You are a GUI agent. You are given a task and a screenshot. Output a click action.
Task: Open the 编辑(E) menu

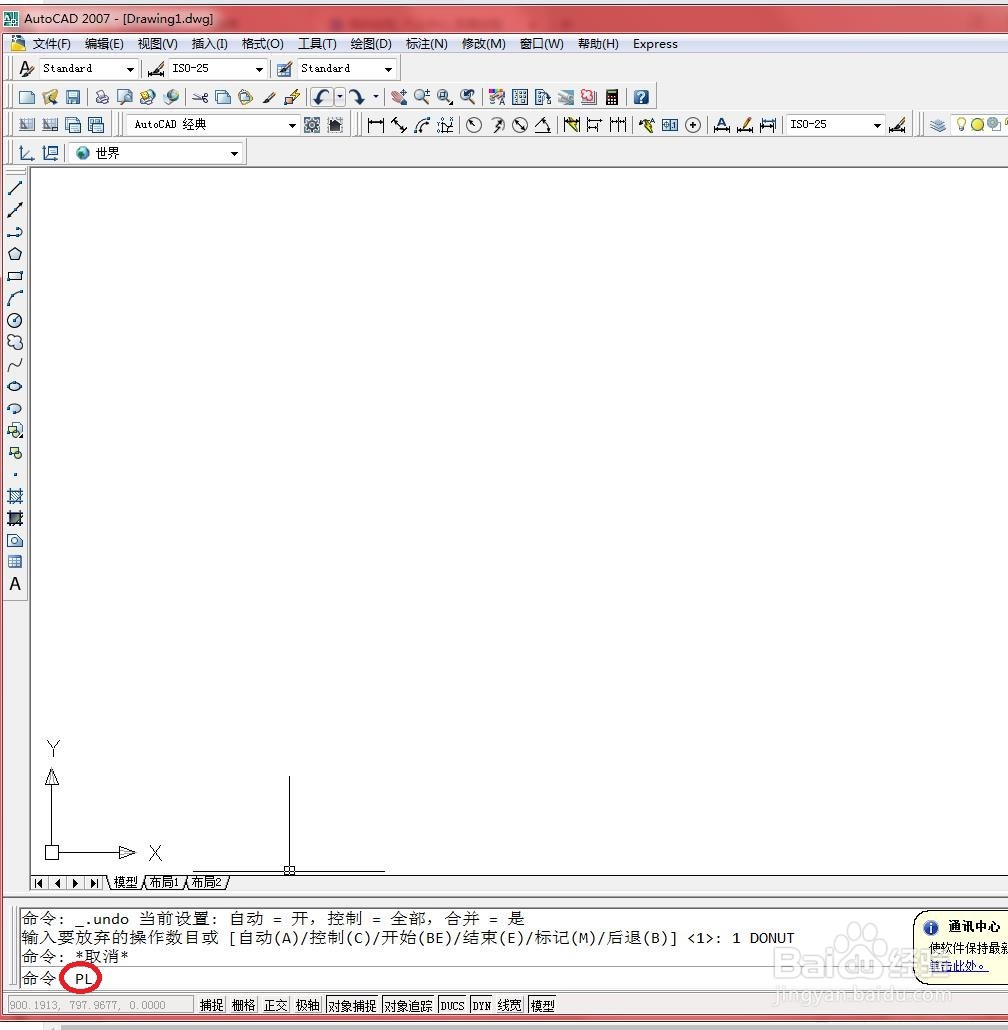(104, 44)
